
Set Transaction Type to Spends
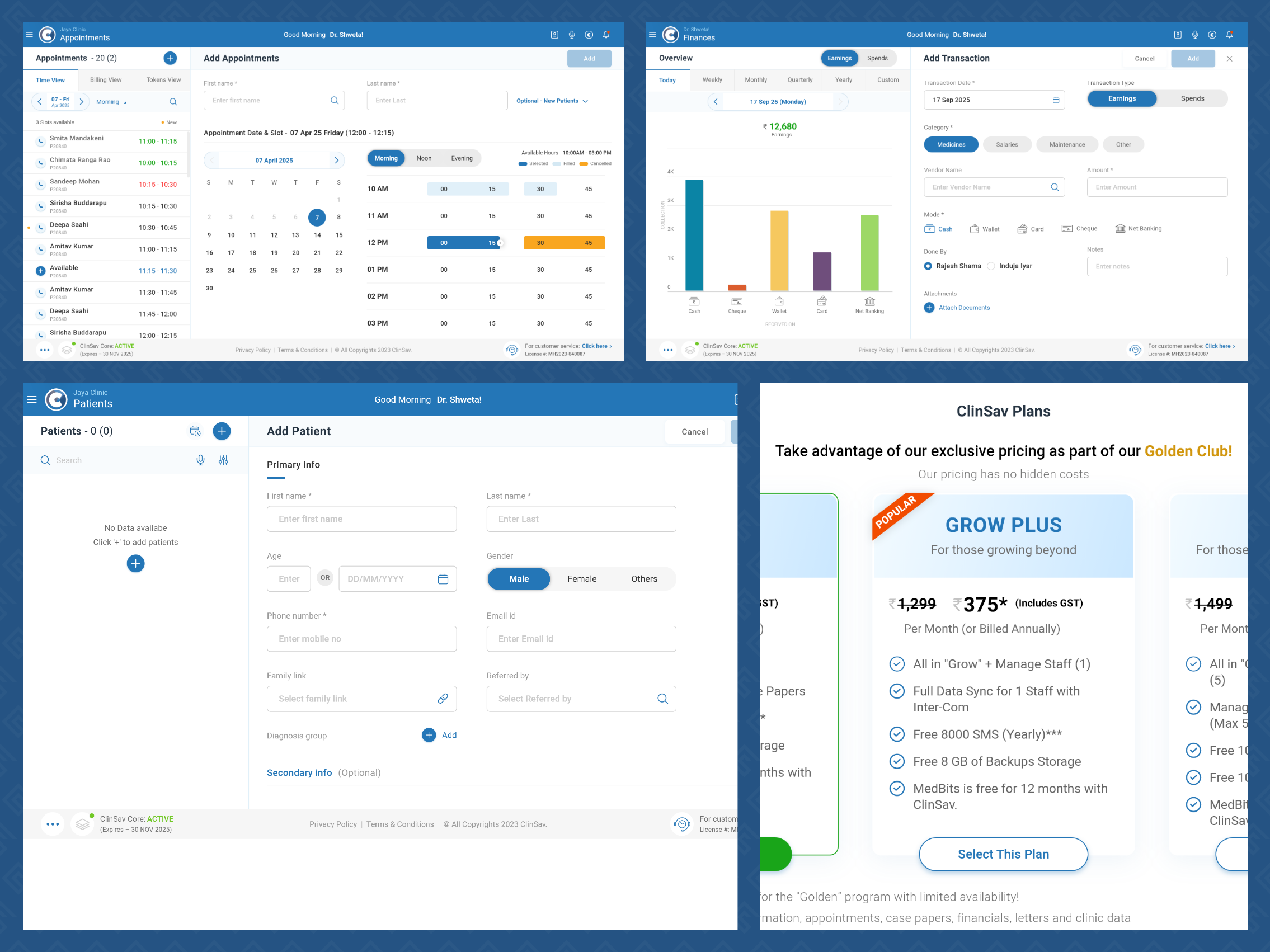(x=1192, y=98)
